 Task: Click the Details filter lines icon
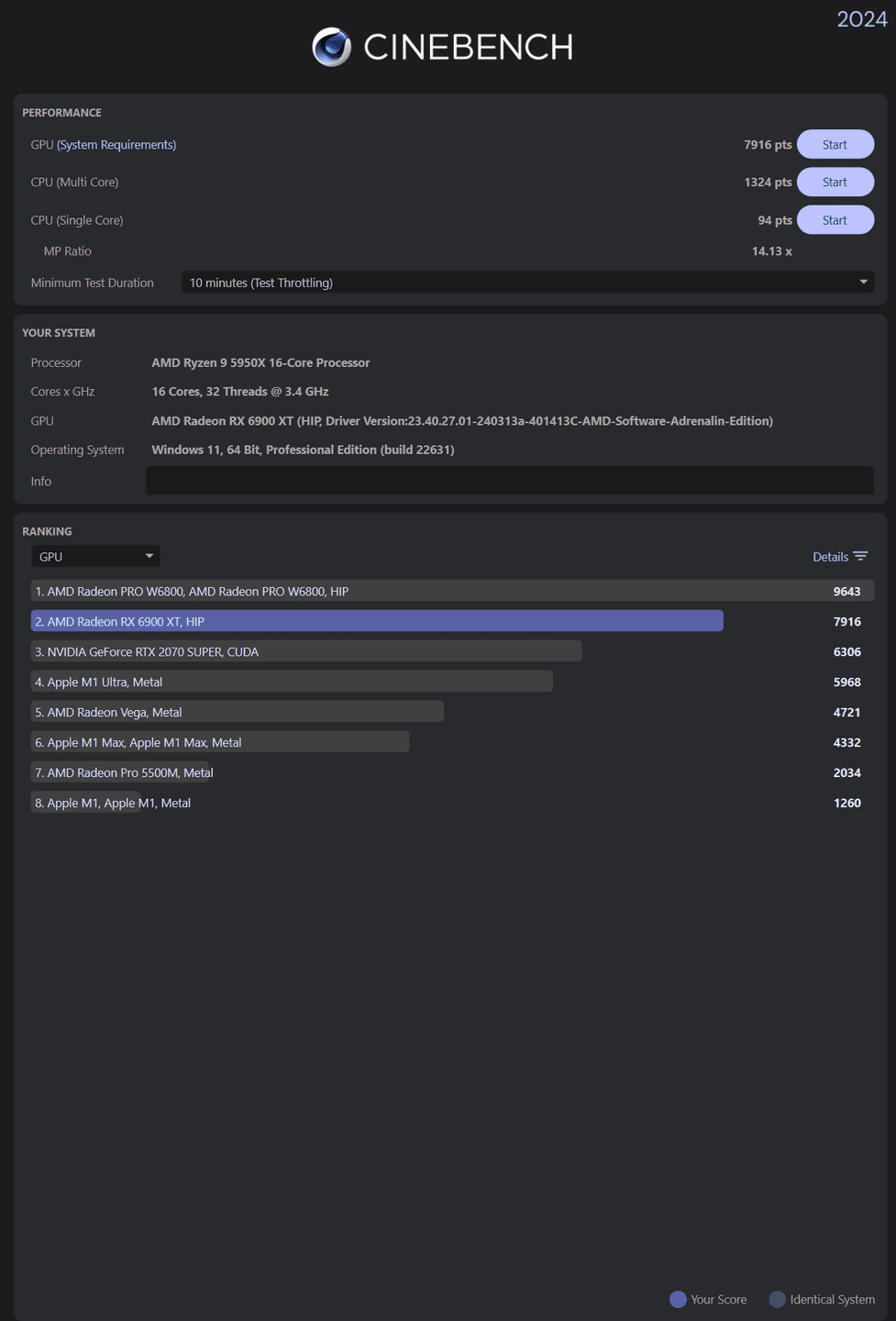[x=860, y=557]
